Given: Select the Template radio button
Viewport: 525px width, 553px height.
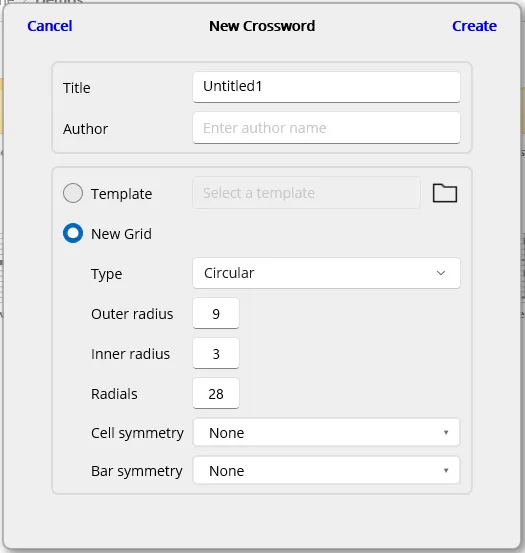Looking at the screenshot, I should point(73,193).
